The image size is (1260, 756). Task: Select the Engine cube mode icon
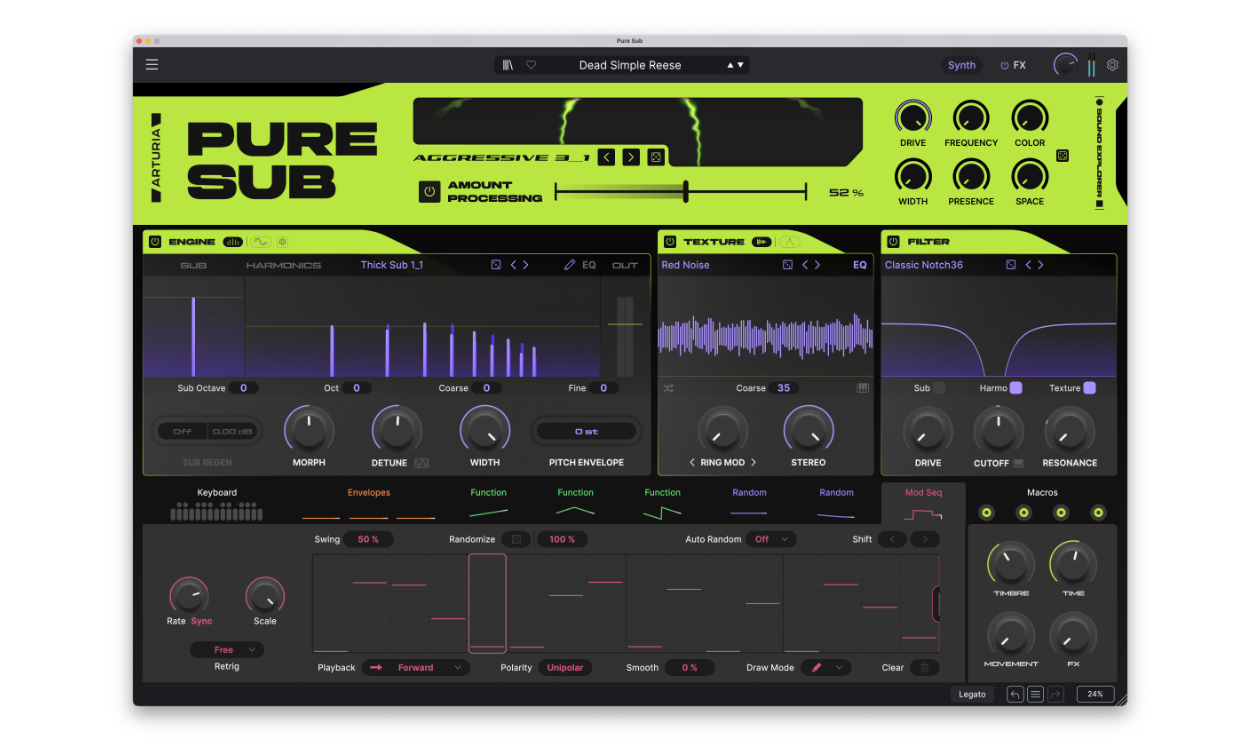pyautogui.click(x=282, y=242)
